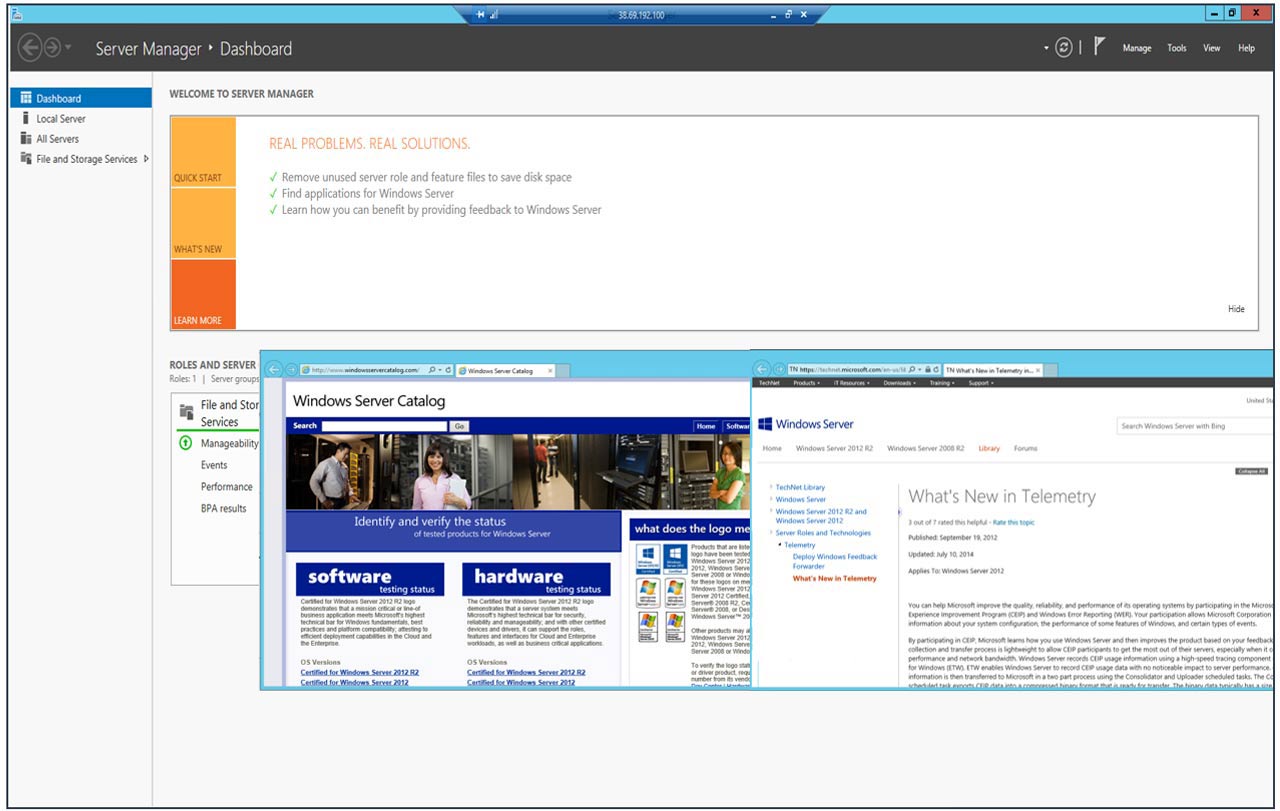The height and width of the screenshot is (811, 1280).
Task: Click the green Manageability status icon
Action: pyautogui.click(x=185, y=443)
